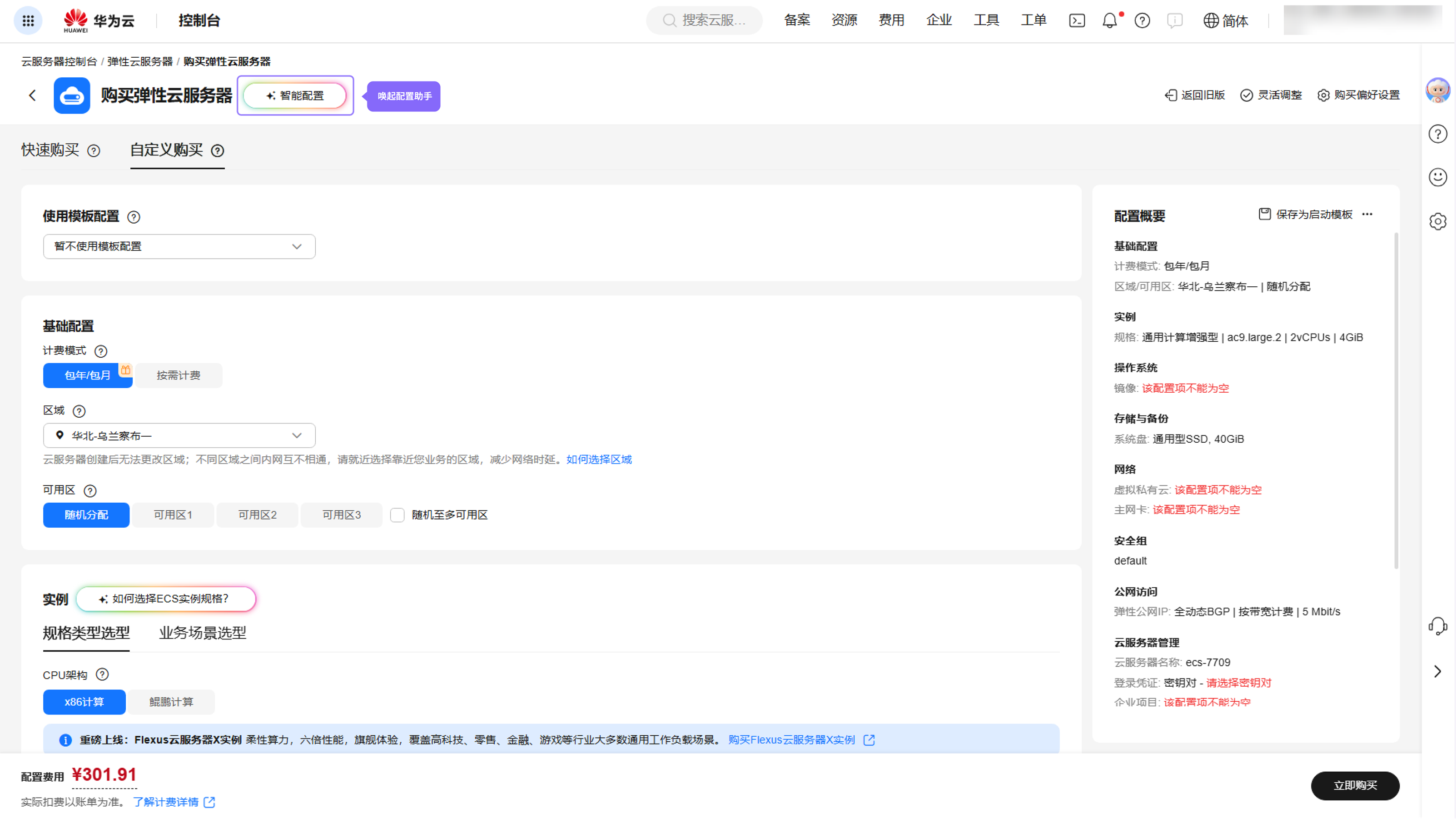Click the 搜索云服 search field

coord(704,20)
